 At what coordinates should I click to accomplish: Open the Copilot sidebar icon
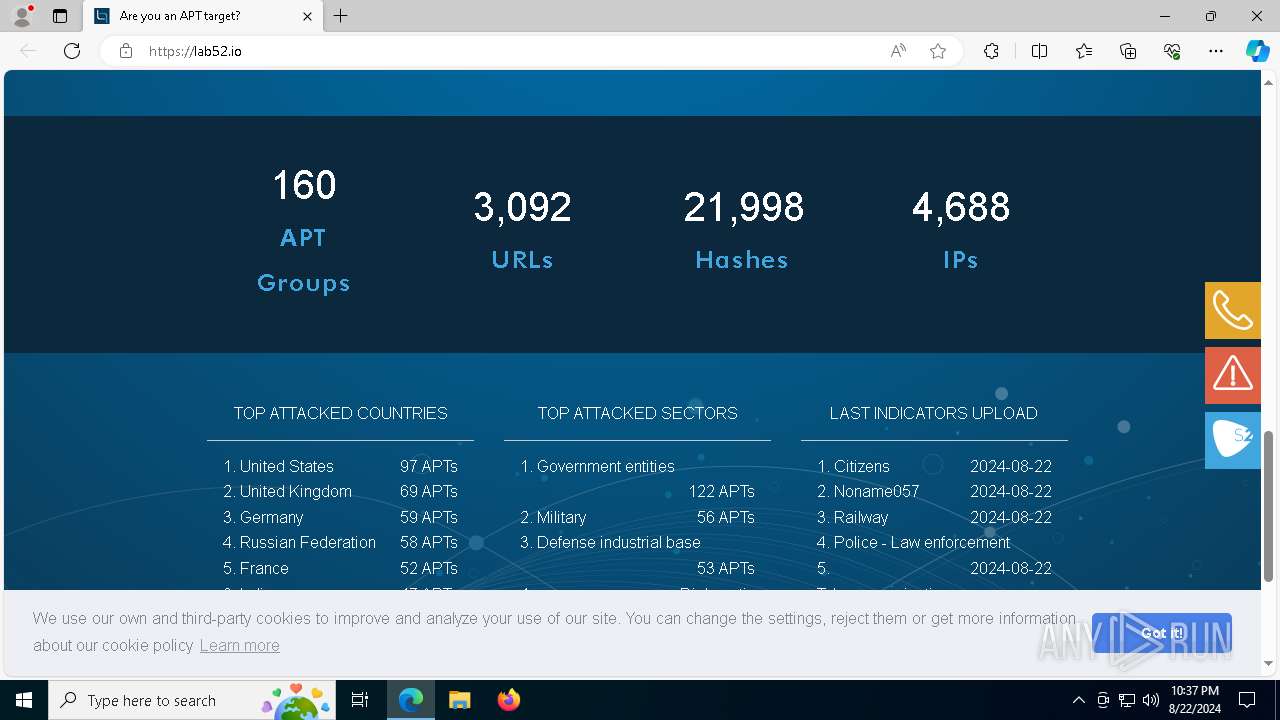1257,51
